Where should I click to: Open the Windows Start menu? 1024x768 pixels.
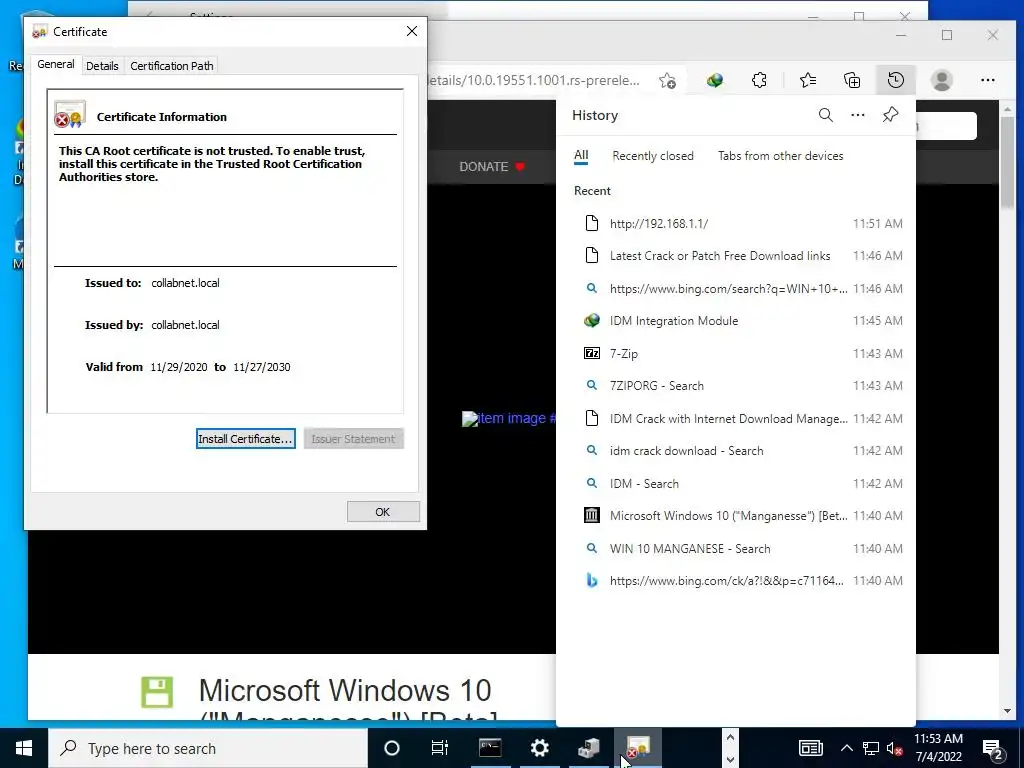(x=24, y=748)
